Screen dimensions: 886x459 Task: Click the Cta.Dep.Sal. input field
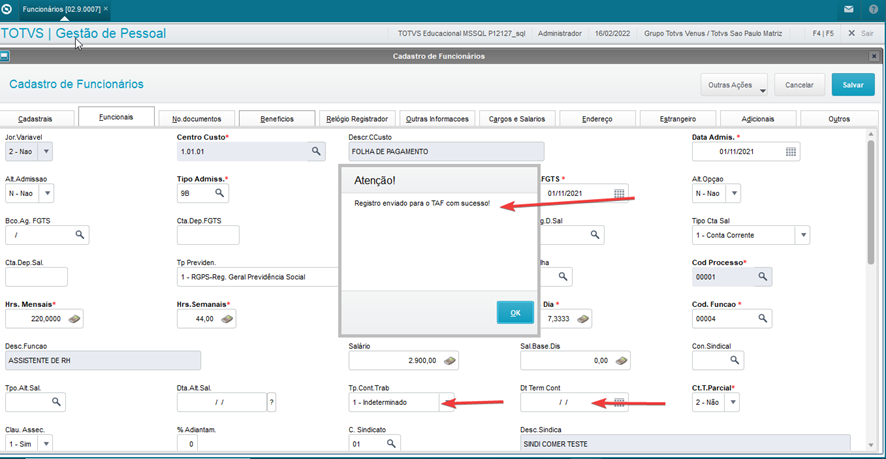36,277
